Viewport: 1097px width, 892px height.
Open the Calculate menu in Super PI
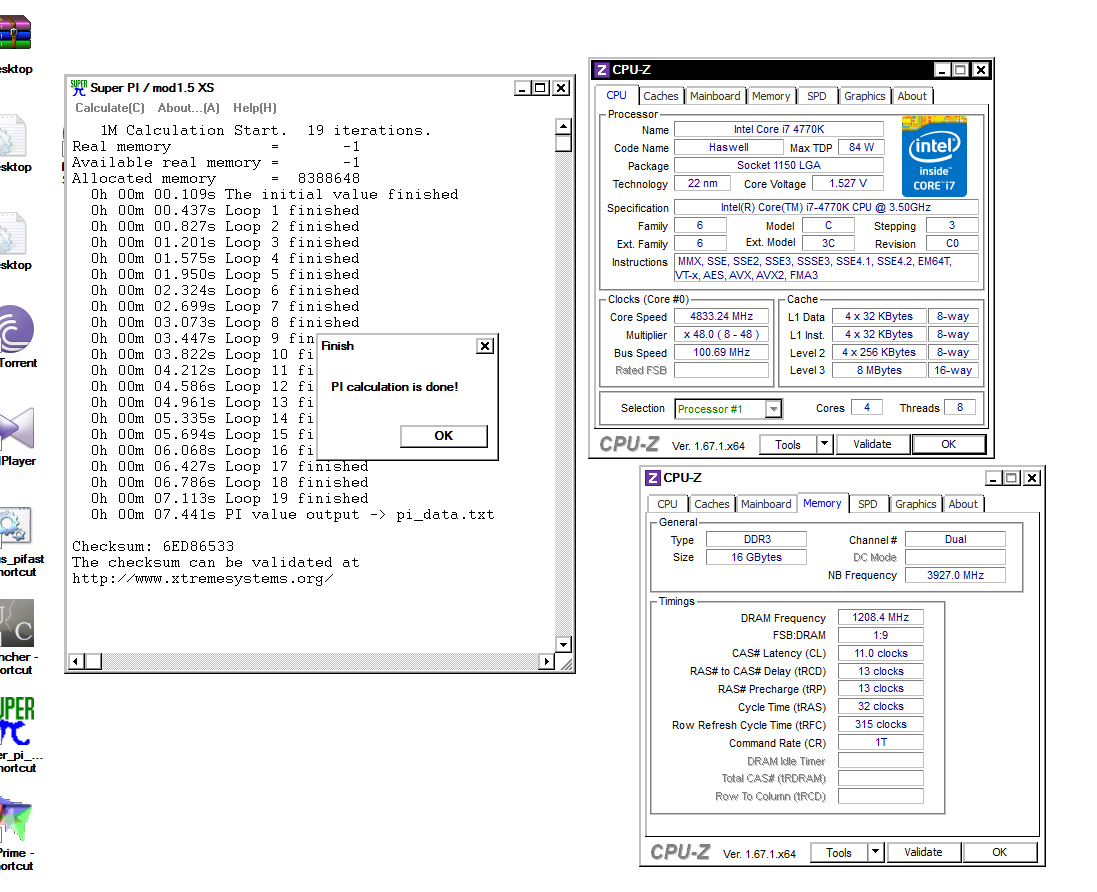110,108
